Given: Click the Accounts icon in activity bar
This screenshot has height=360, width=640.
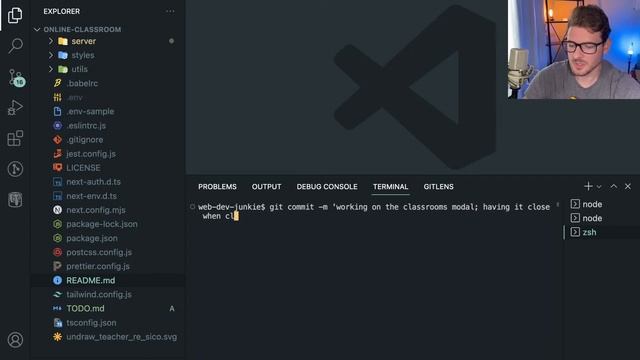Looking at the screenshot, I should tap(15, 340).
